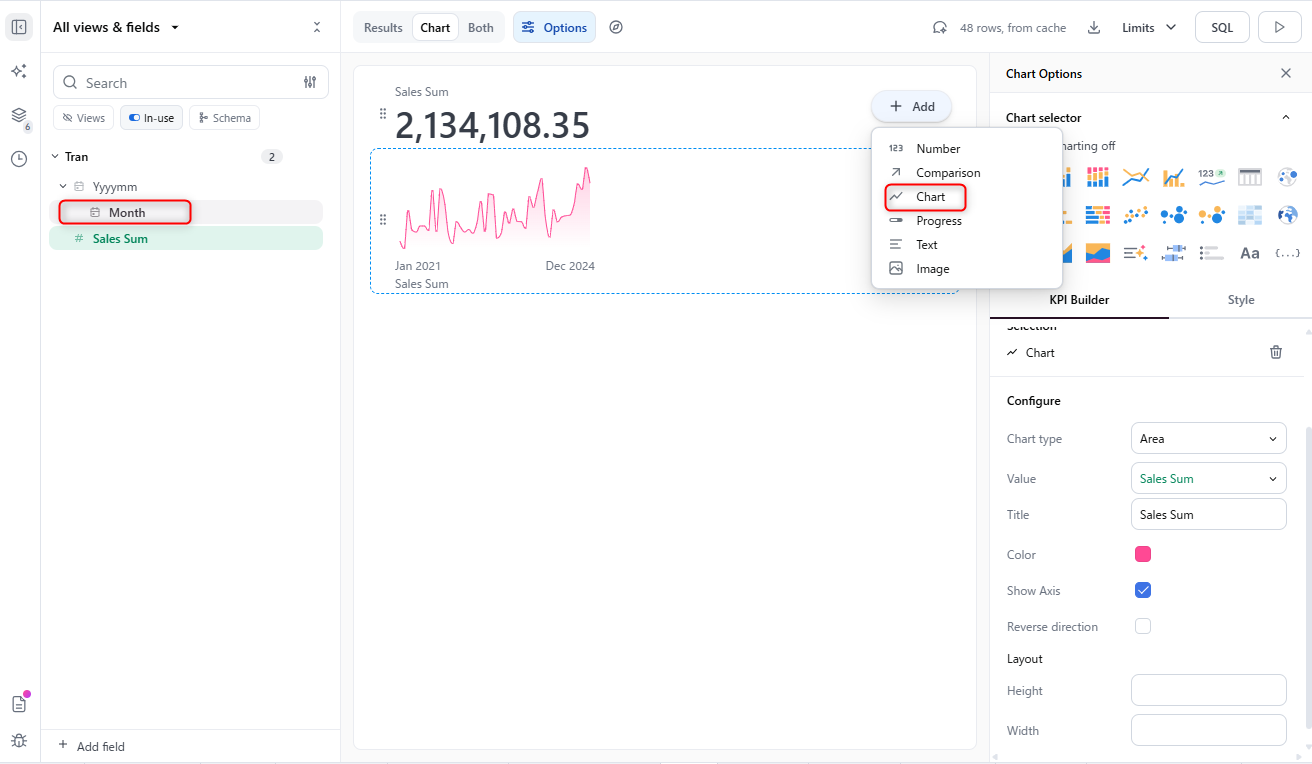
Task: Click the run query play button
Action: click(1279, 28)
